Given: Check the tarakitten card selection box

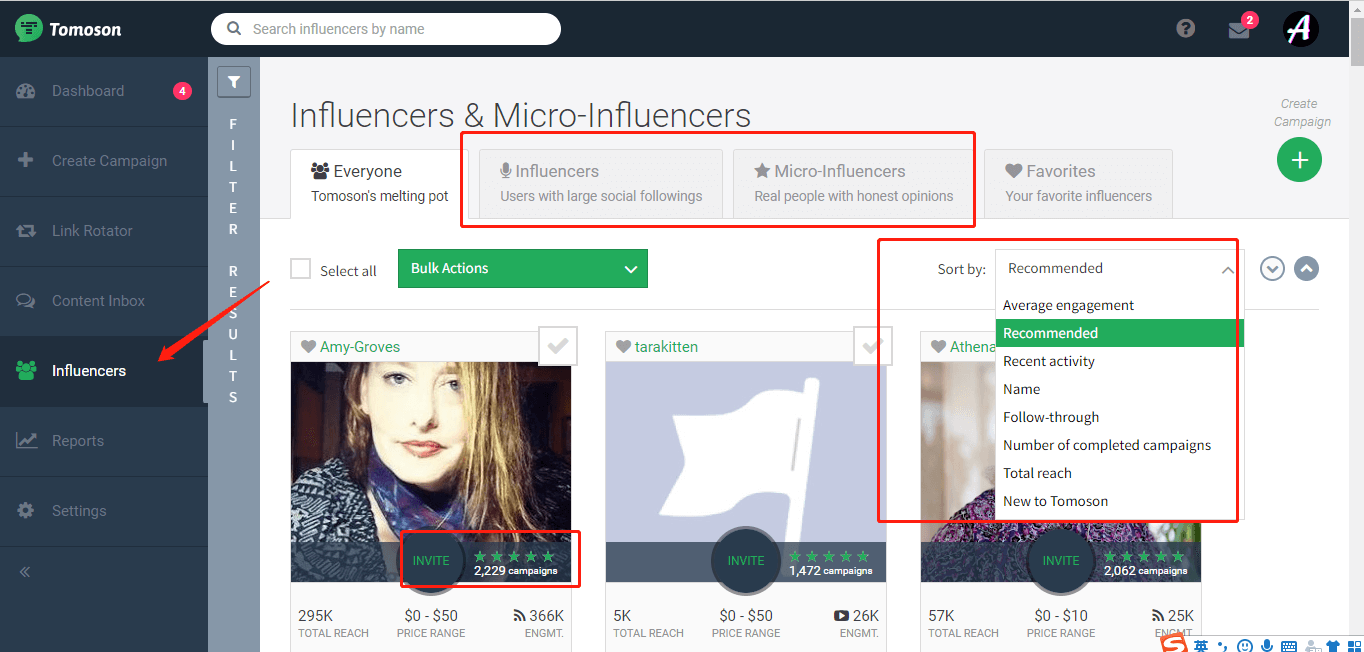Looking at the screenshot, I should [873, 346].
